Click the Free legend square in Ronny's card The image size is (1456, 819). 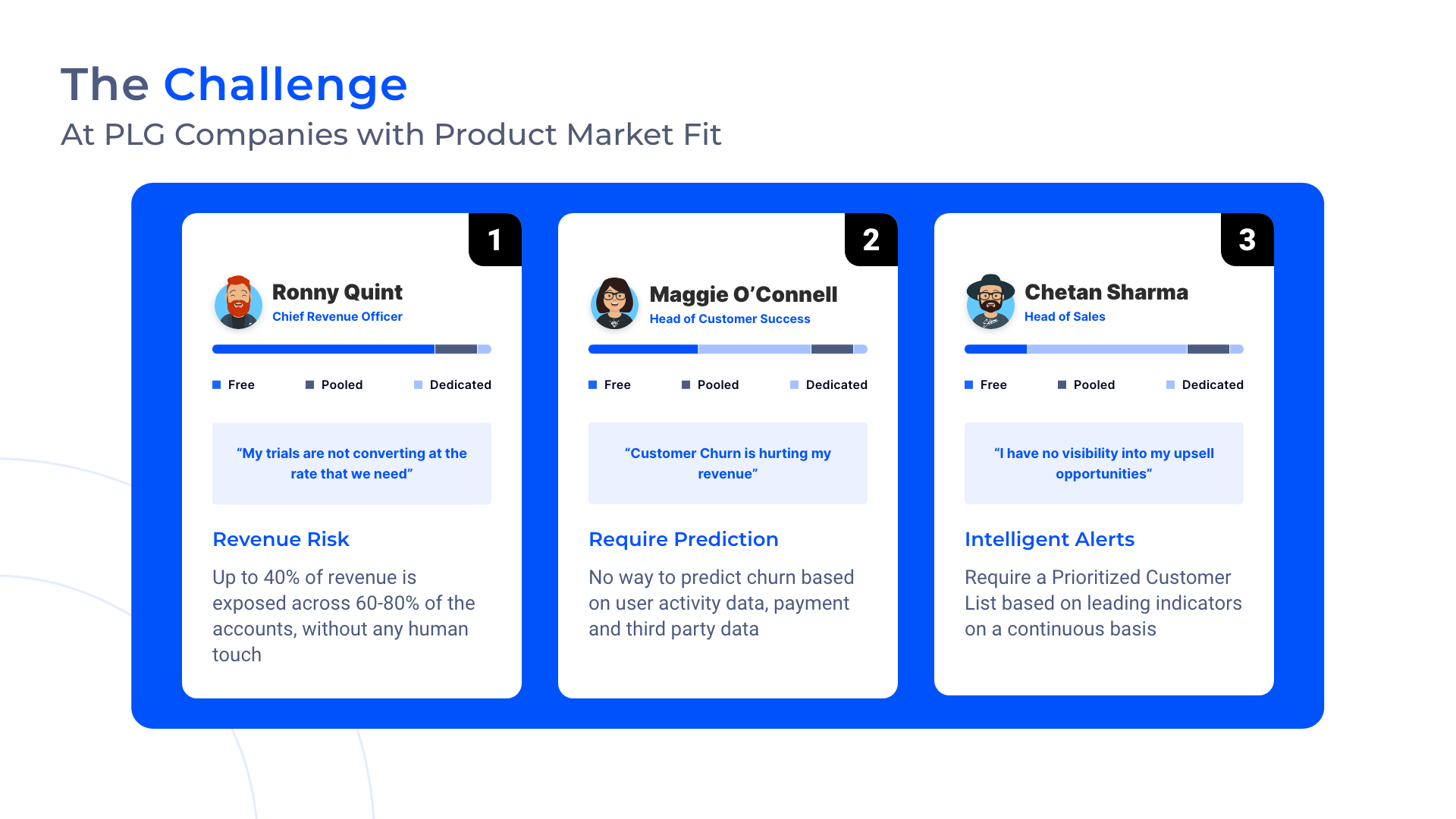click(x=217, y=385)
